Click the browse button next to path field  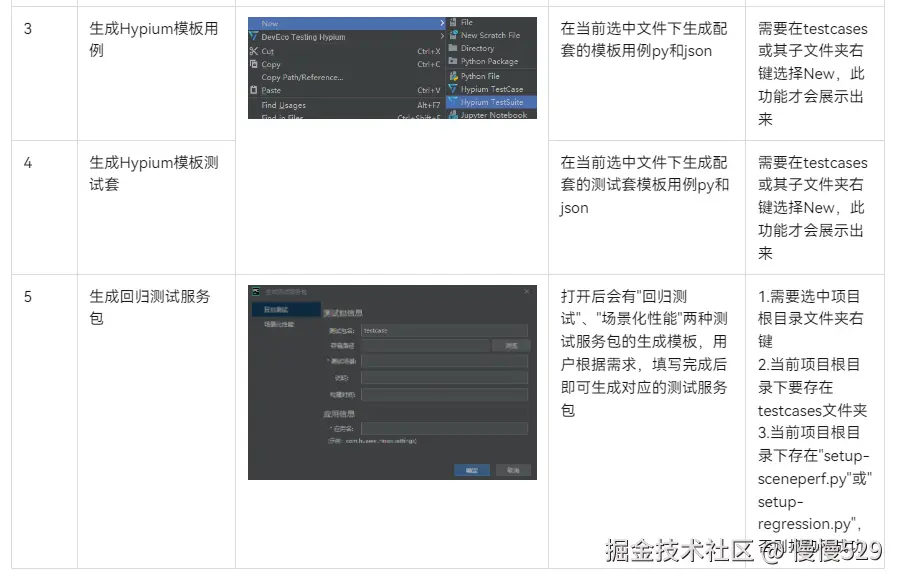click(511, 345)
